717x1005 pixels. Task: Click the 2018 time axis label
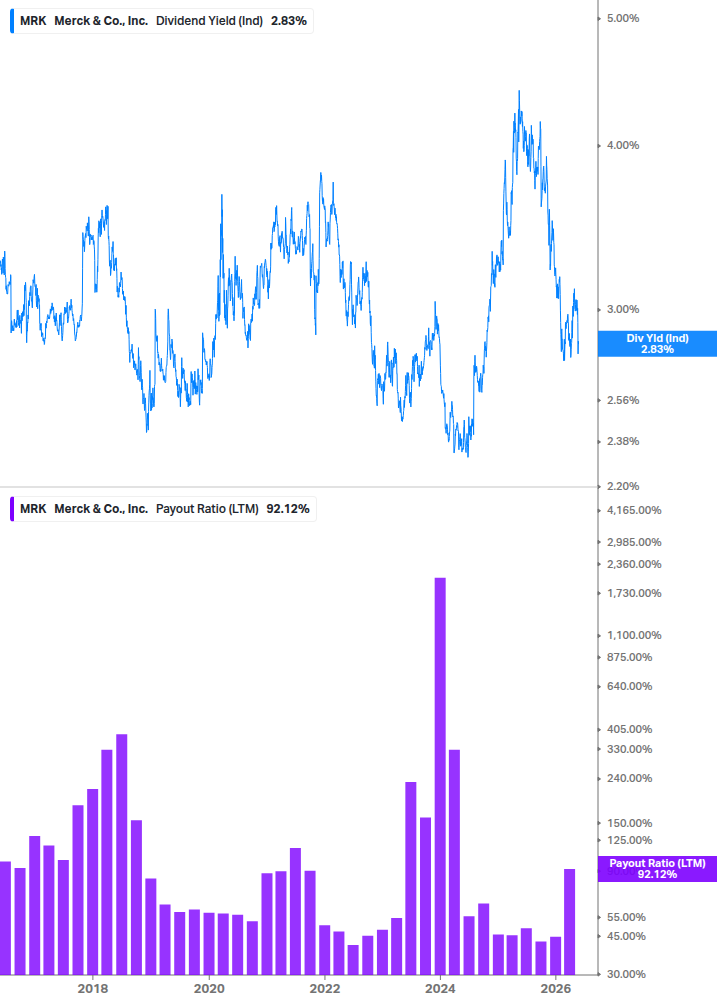tap(93, 988)
